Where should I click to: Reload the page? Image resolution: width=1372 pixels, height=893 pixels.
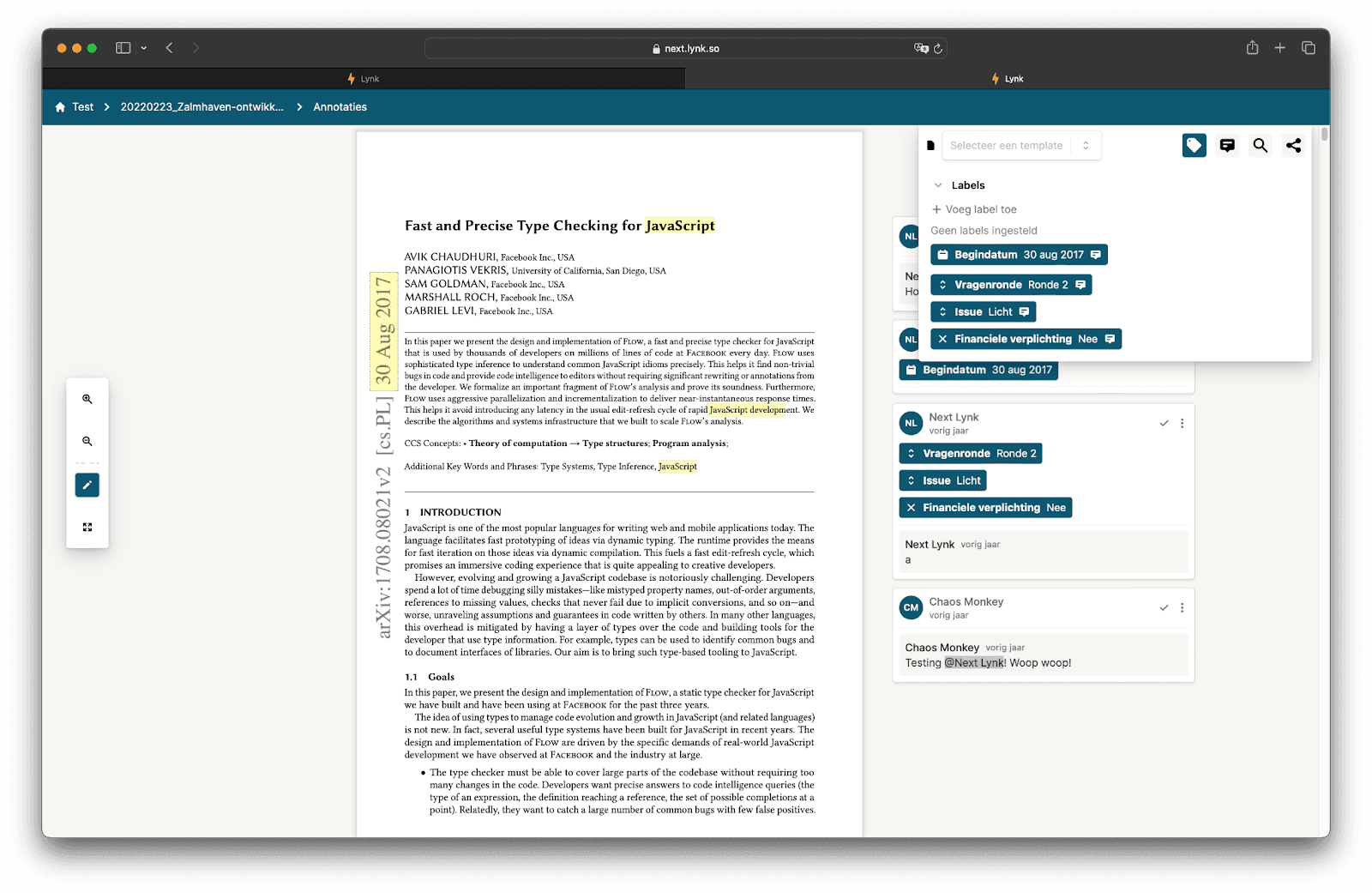[938, 48]
